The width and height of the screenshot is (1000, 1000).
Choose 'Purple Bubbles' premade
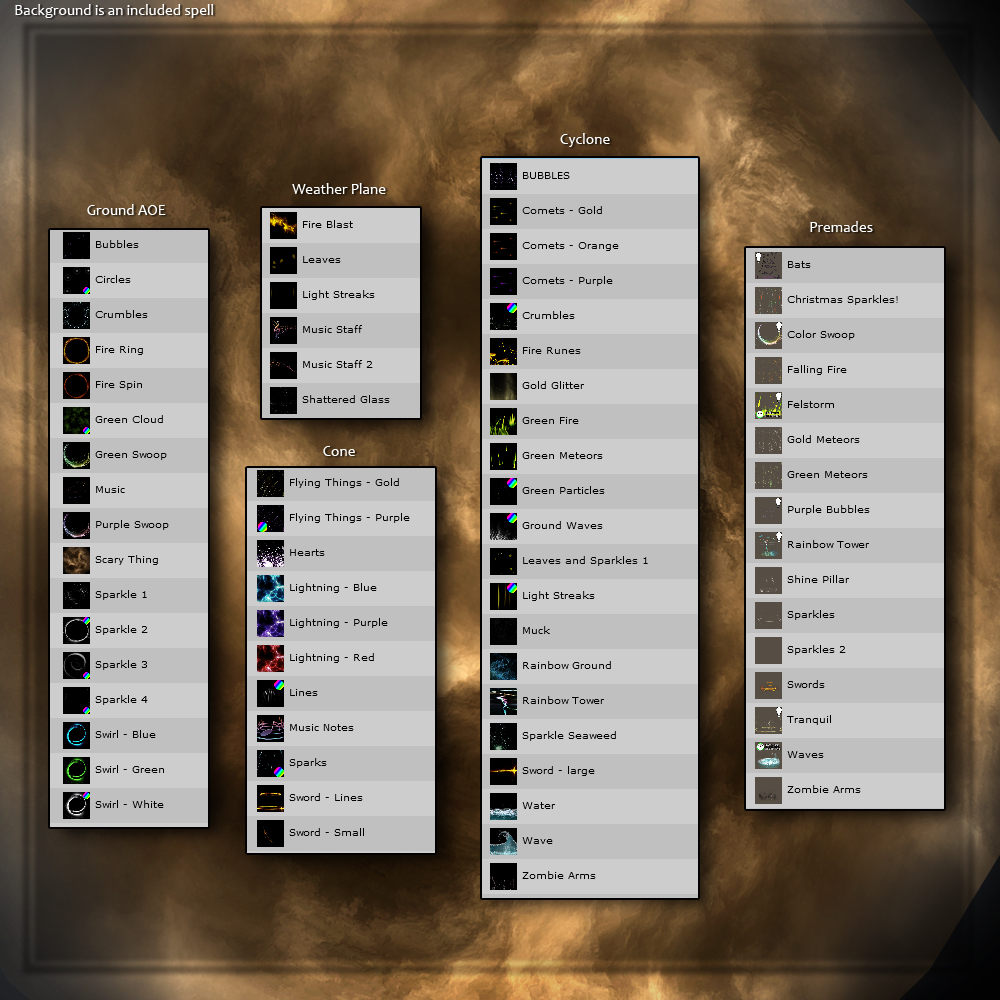844,510
